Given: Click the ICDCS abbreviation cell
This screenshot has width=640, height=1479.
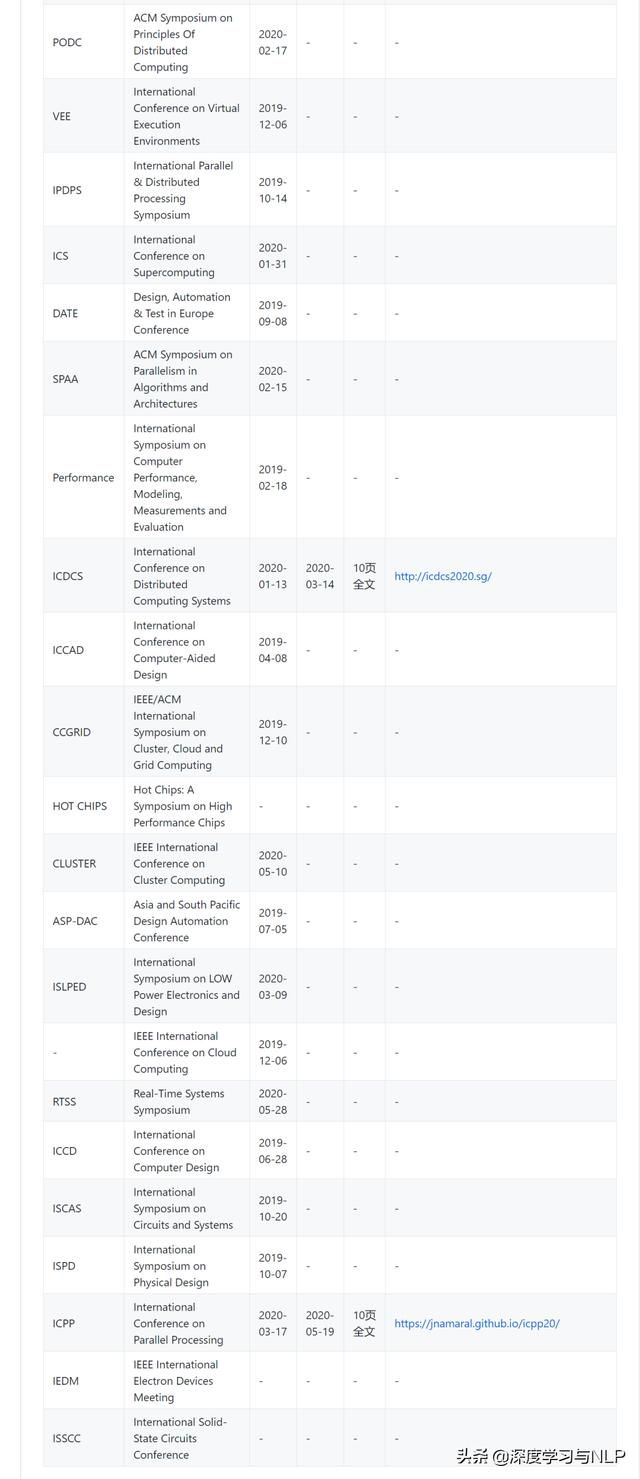Looking at the screenshot, I should tap(68, 576).
